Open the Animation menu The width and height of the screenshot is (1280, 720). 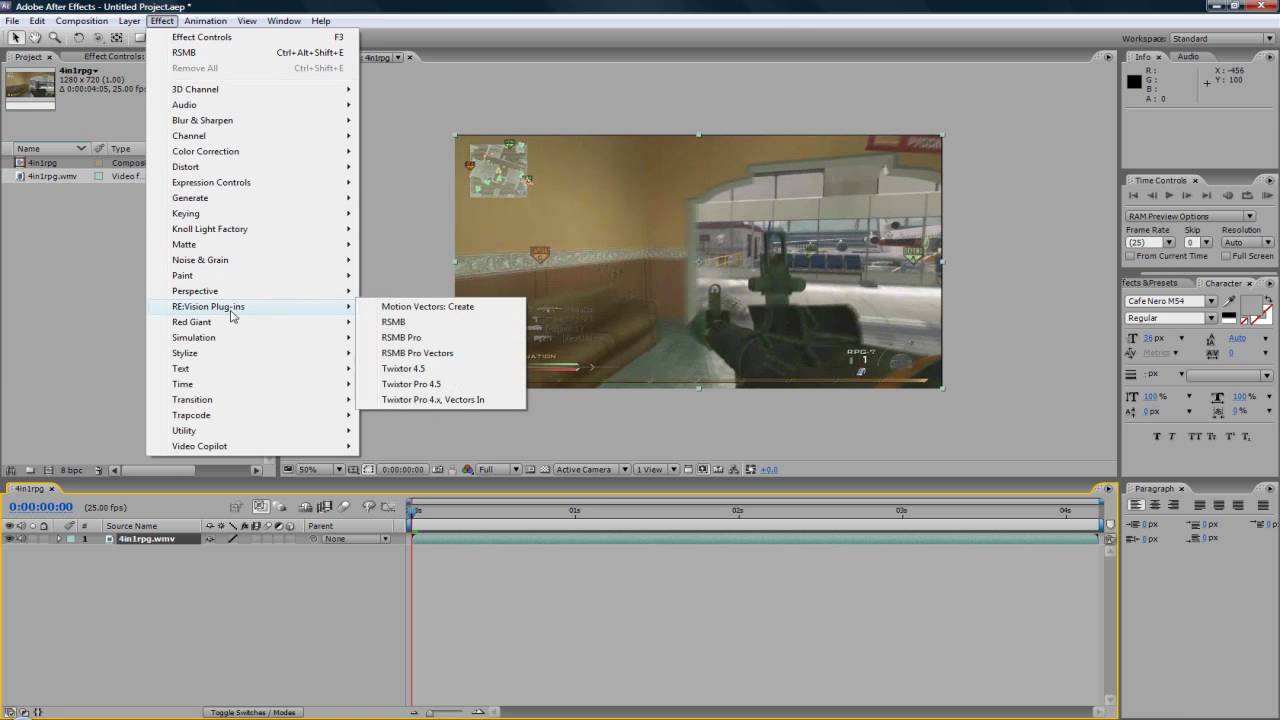pyautogui.click(x=205, y=21)
